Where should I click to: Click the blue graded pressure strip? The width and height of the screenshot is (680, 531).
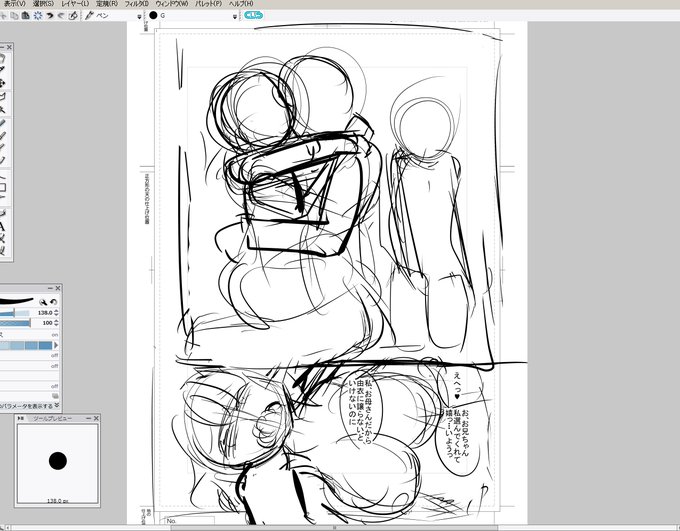(x=26, y=345)
